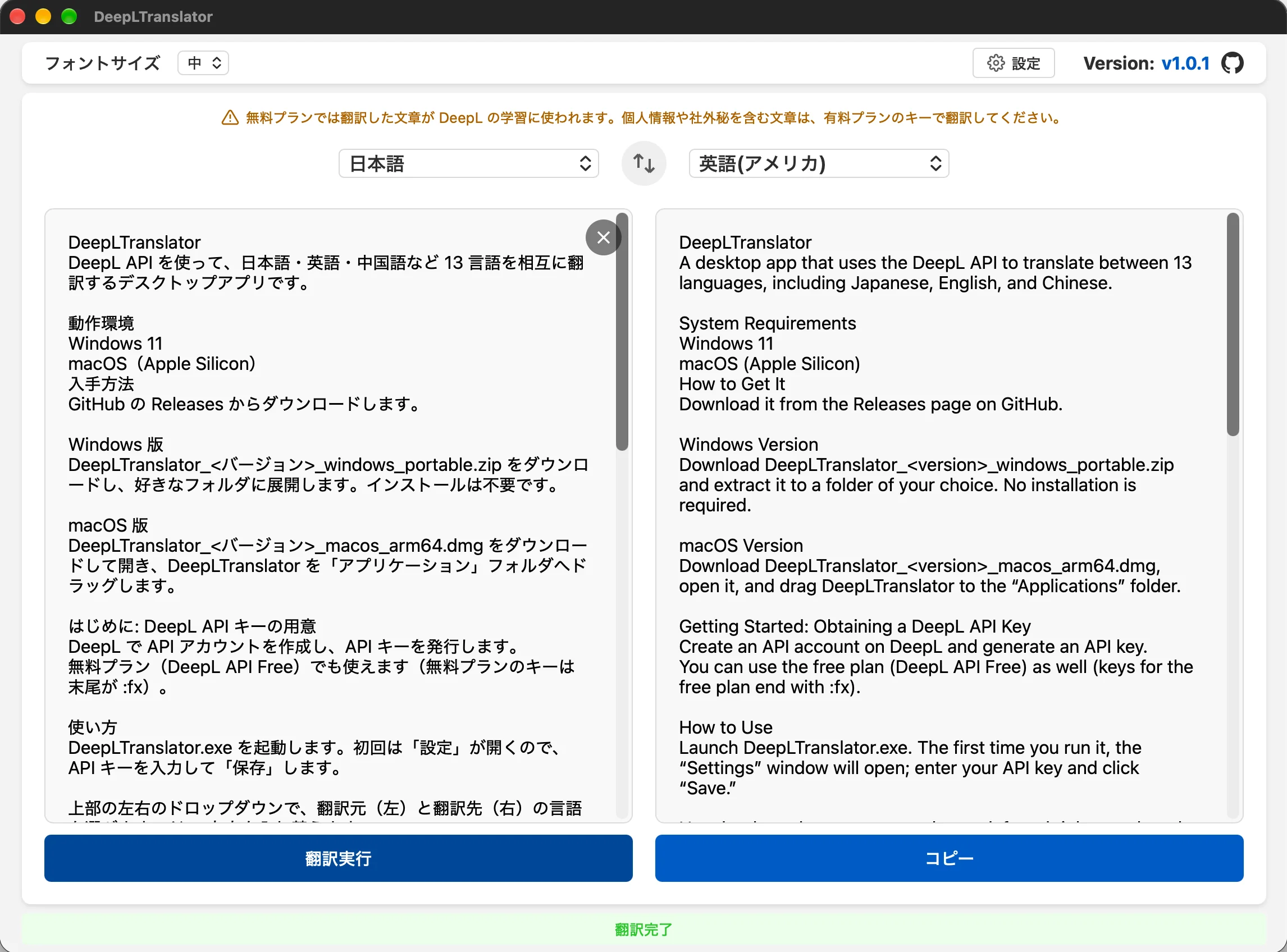The height and width of the screenshot is (952, 1287).
Task: Click the 翻訳完了 status message
Action: 643,930
